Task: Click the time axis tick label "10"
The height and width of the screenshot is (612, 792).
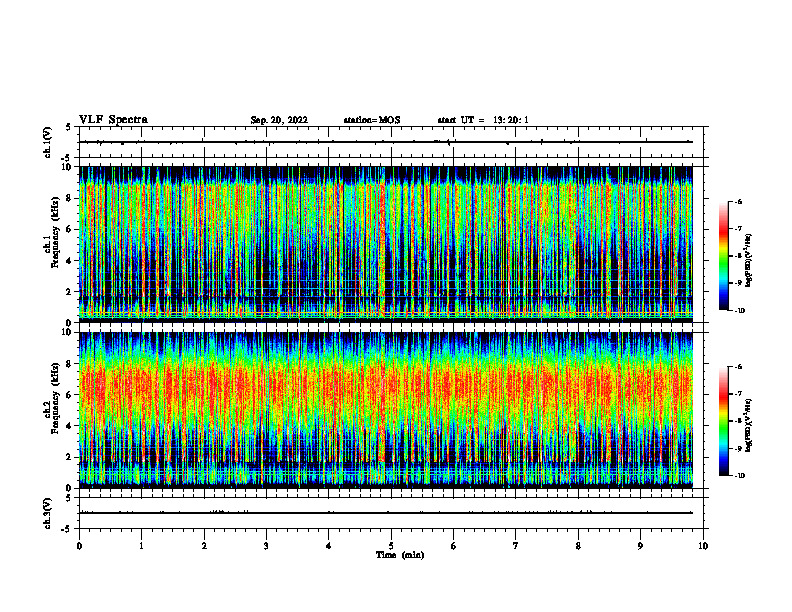Action: coord(703,546)
